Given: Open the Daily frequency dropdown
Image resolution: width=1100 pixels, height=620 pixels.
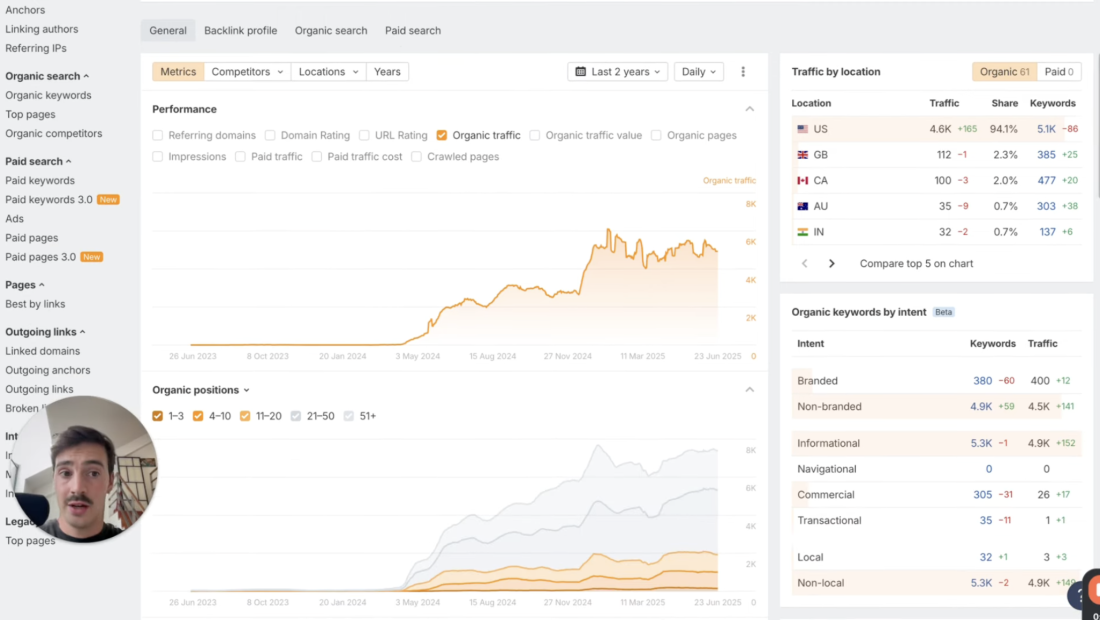Looking at the screenshot, I should [x=698, y=71].
